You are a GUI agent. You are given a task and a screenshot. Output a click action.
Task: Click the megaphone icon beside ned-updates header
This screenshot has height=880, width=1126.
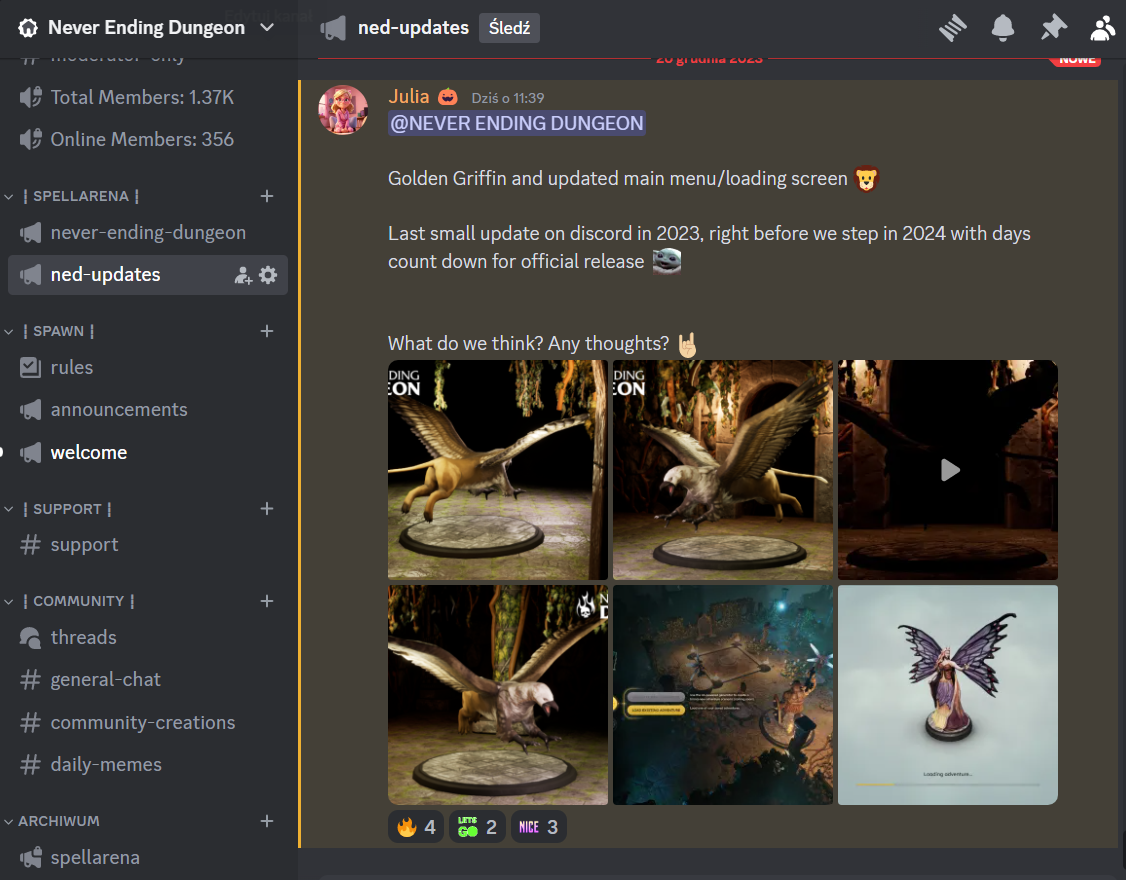point(333,28)
